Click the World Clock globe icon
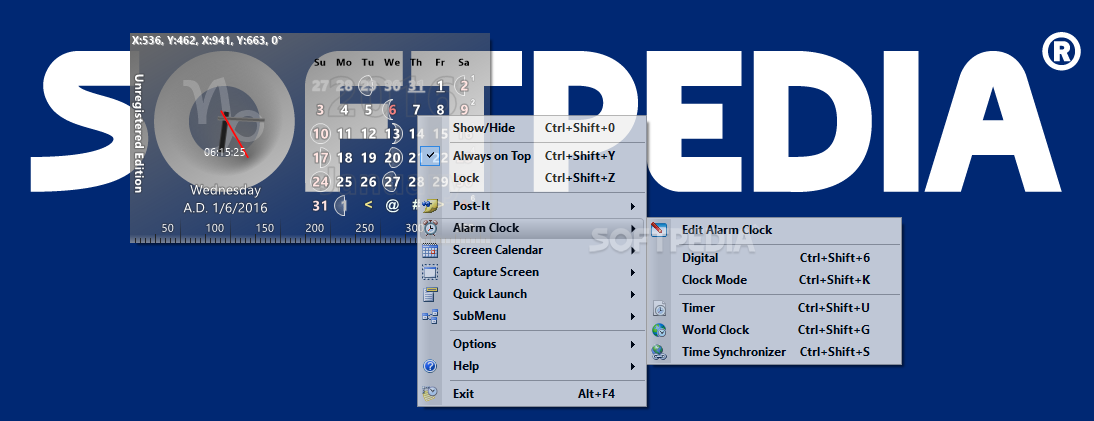Screen dimensions: 1094x421 659,330
